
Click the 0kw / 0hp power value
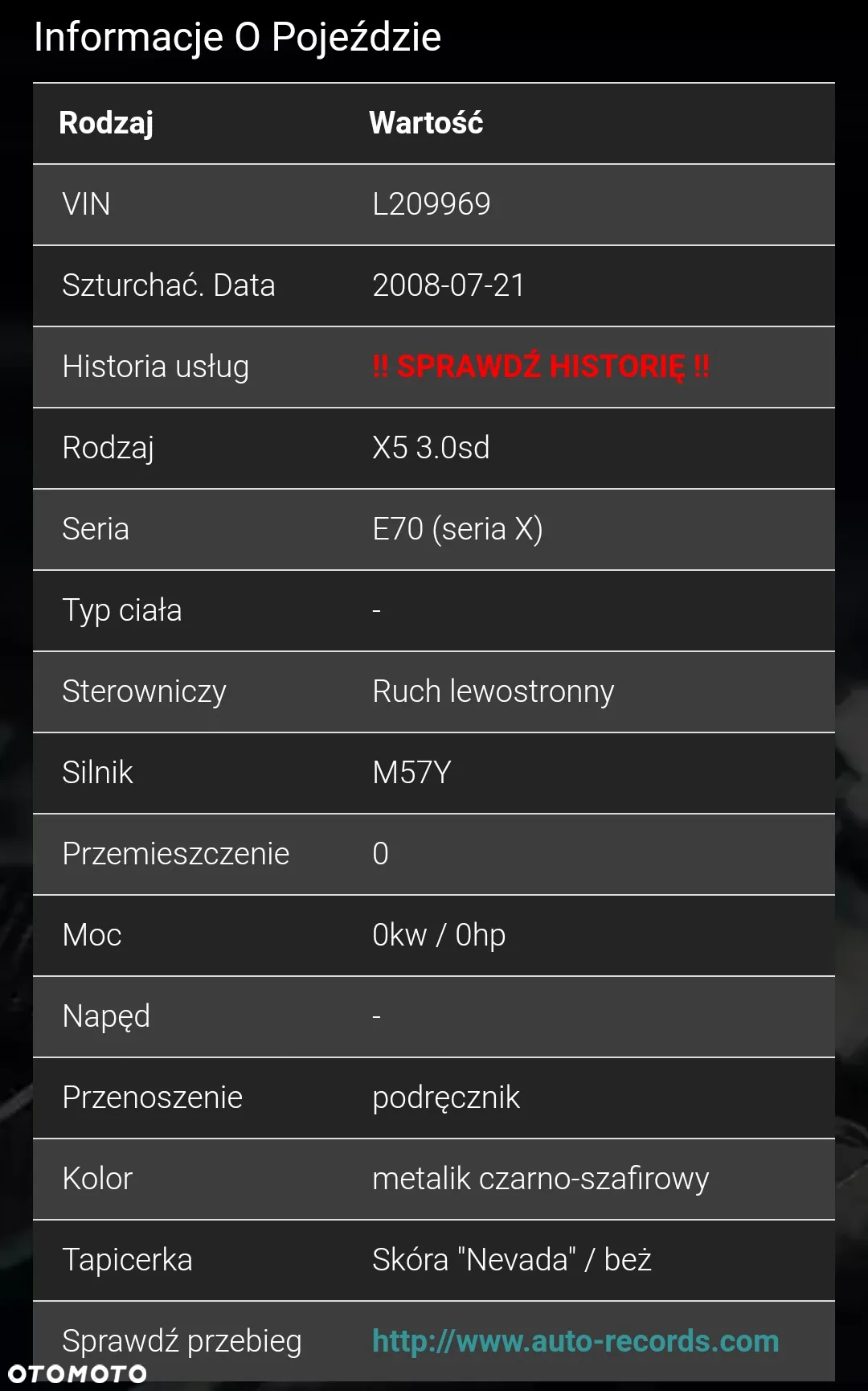pos(439,935)
